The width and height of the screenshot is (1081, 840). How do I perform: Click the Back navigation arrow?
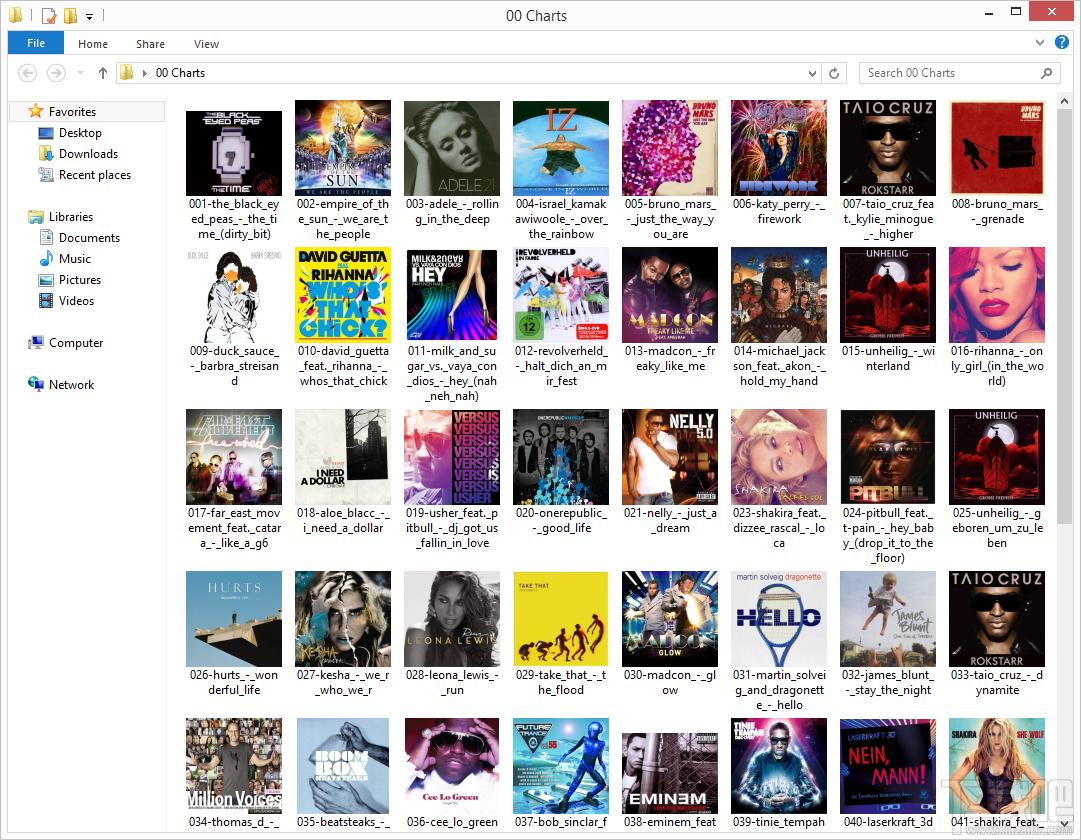pyautogui.click(x=27, y=72)
